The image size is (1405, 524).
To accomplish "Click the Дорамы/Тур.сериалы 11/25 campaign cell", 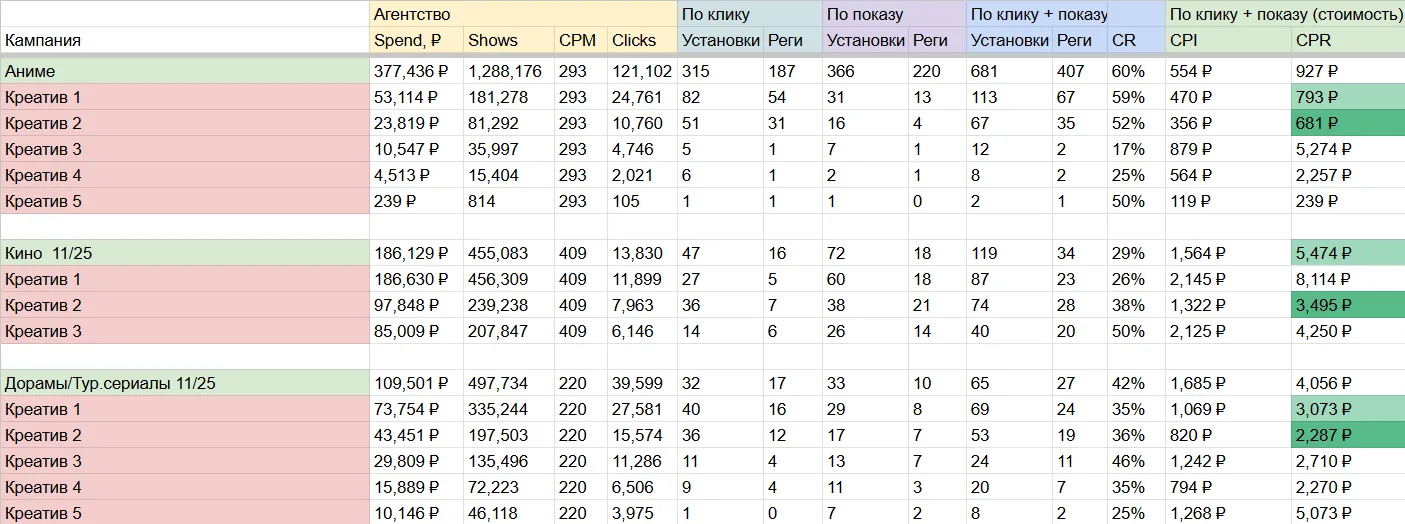I will click(x=185, y=383).
